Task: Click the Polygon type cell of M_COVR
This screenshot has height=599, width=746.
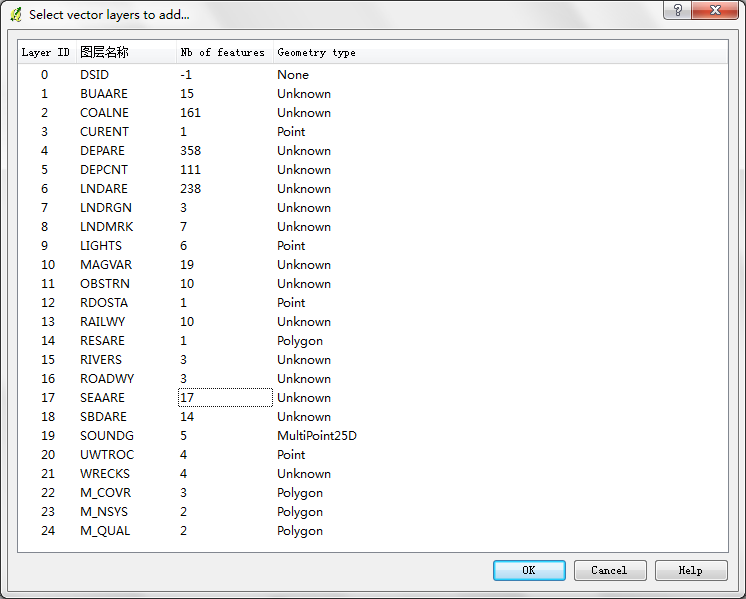Action: [x=300, y=493]
